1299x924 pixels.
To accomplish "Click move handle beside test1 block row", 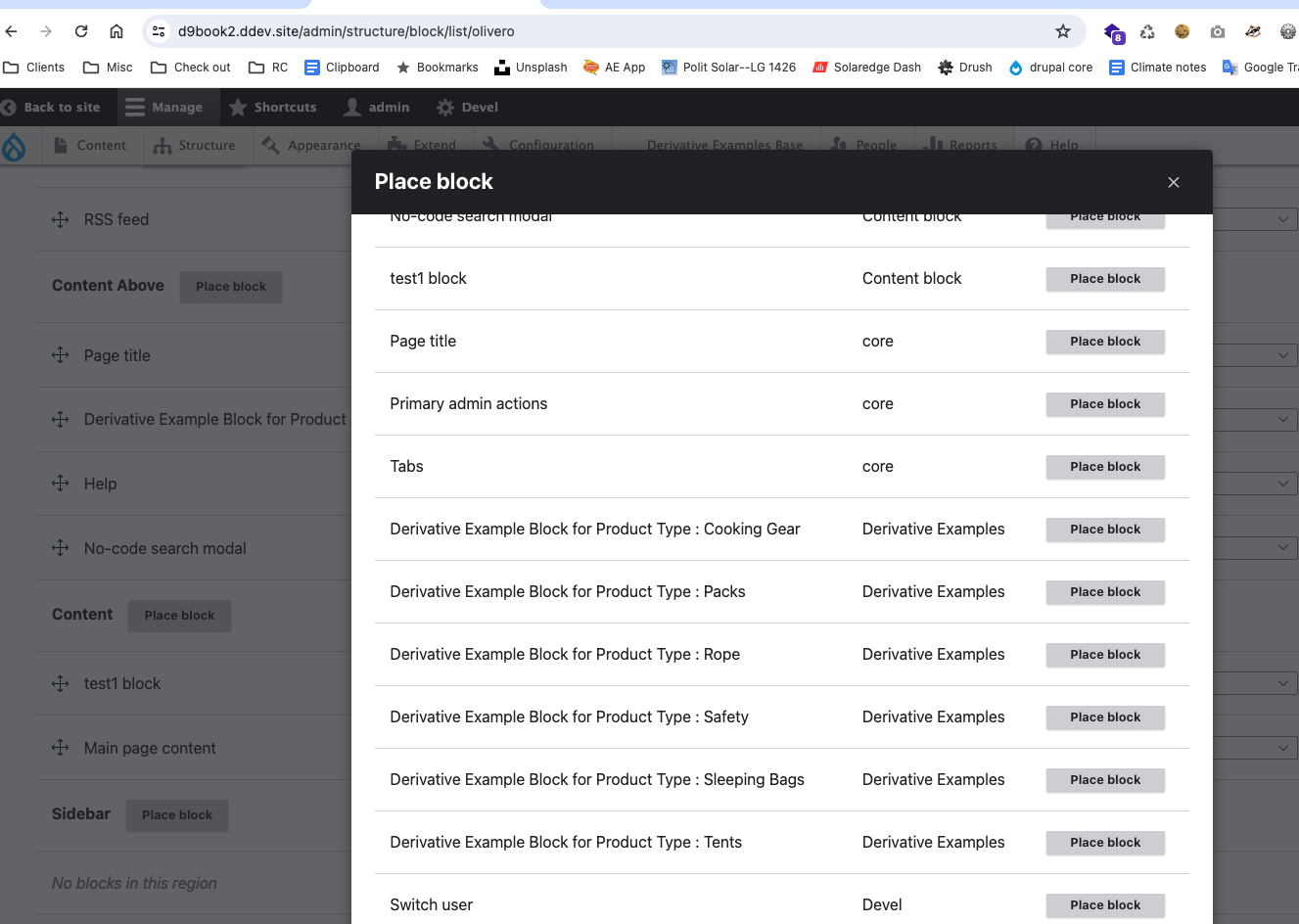I will click(61, 683).
